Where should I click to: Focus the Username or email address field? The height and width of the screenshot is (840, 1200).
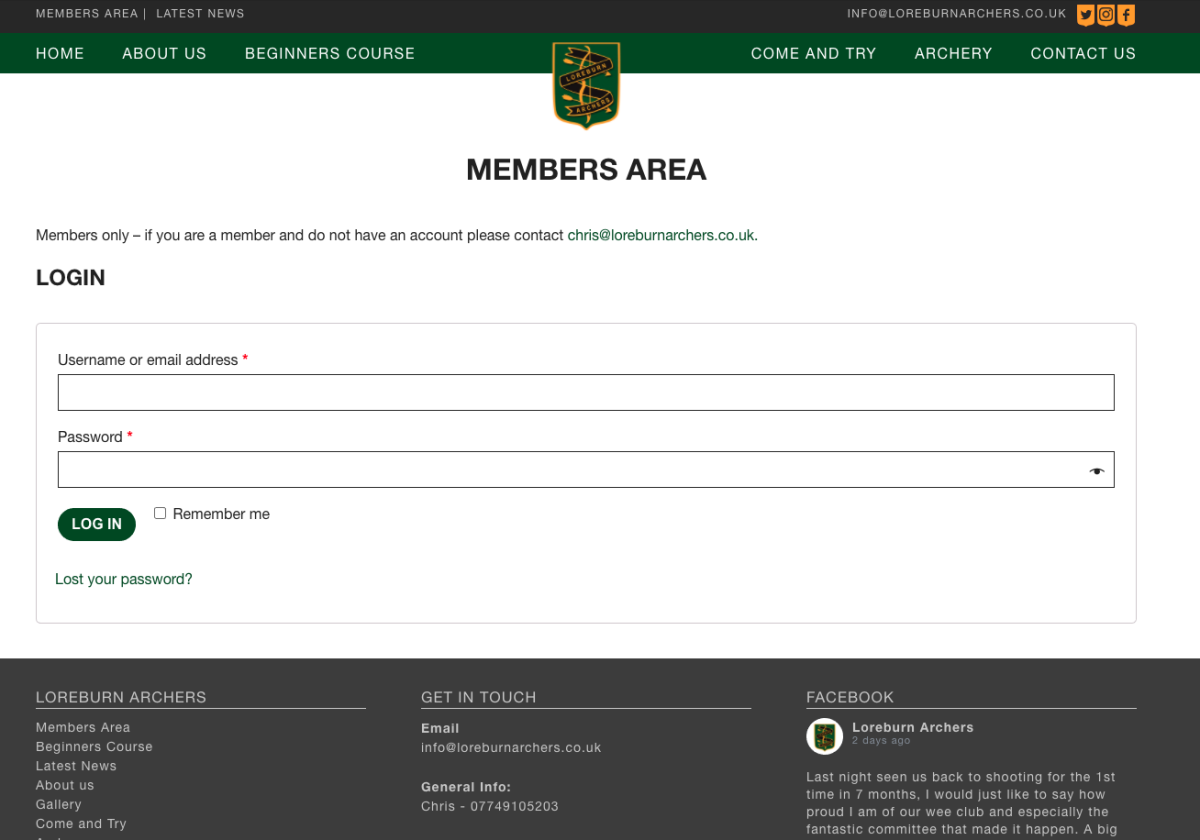coord(585,392)
